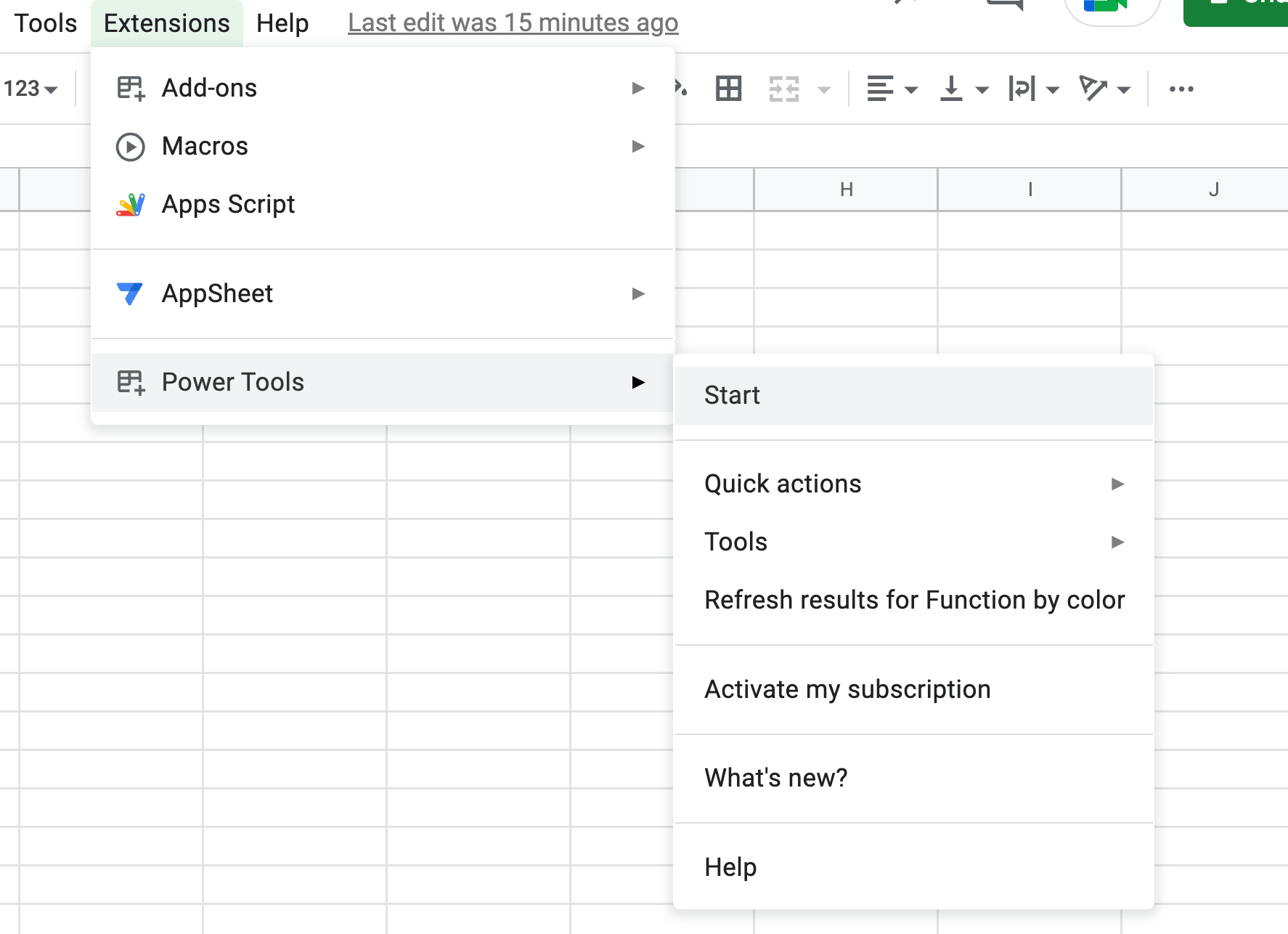Click the more toolbar options ellipsis
Viewport: 1288px width, 934px height.
pyautogui.click(x=1181, y=89)
